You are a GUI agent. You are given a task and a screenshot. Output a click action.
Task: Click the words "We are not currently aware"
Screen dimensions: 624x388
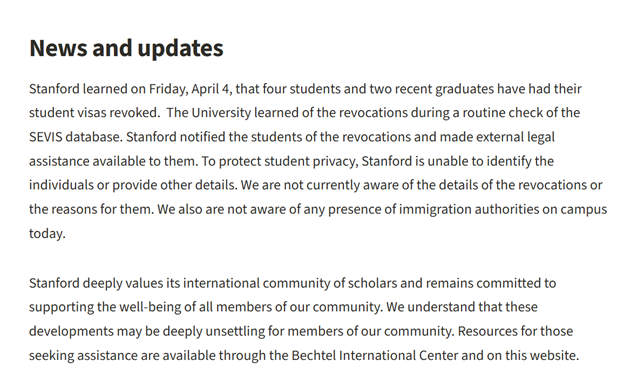click(321, 185)
